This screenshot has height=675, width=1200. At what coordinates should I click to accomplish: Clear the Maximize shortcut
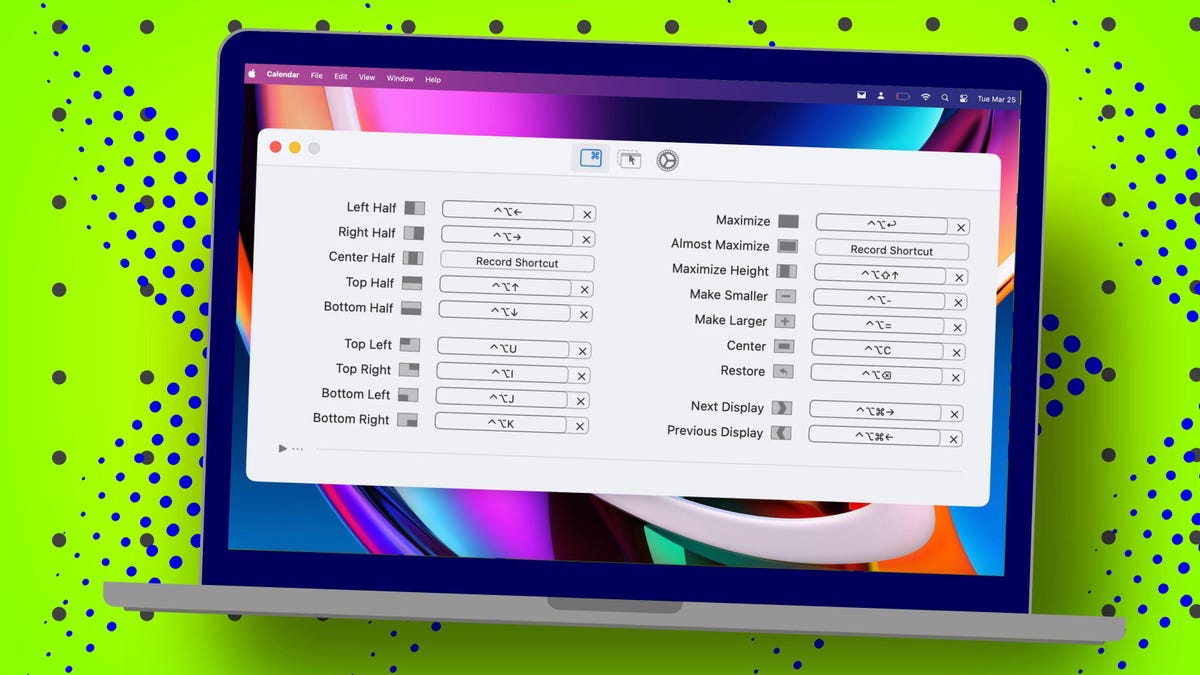tap(961, 228)
